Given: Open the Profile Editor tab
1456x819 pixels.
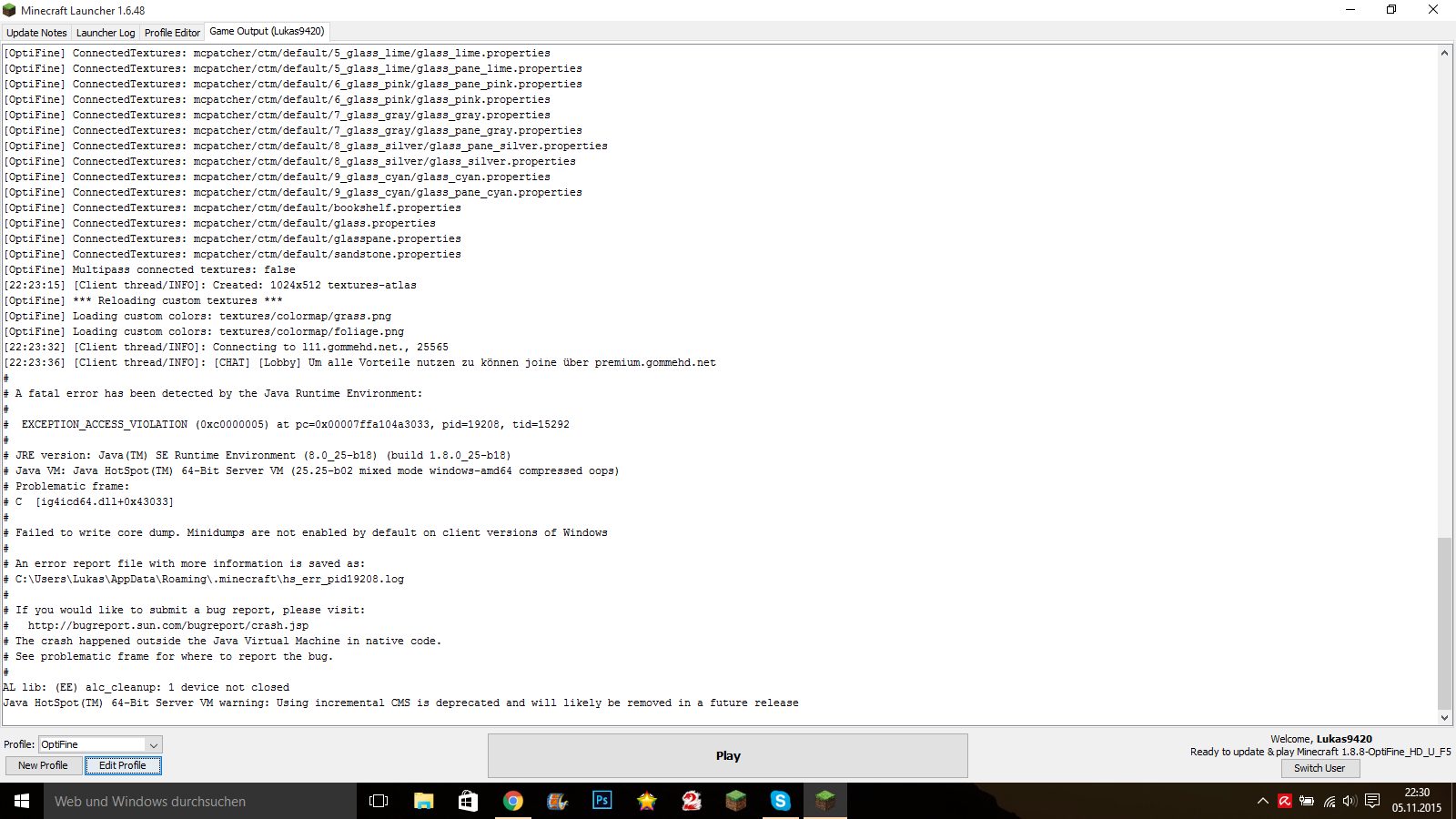Looking at the screenshot, I should (x=172, y=33).
